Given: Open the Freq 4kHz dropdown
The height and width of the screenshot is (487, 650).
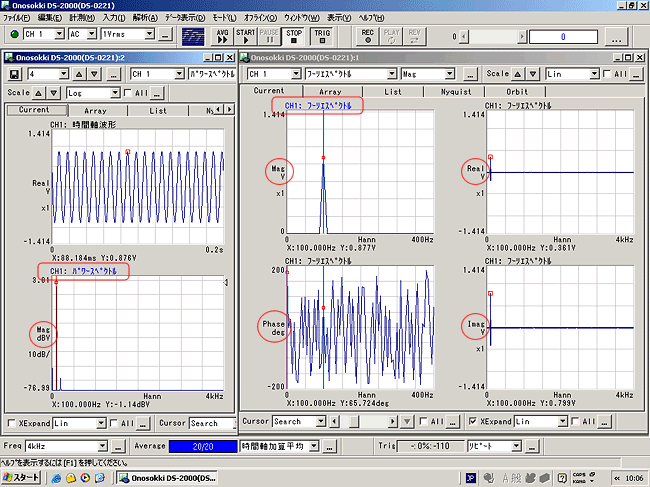Looking at the screenshot, I should point(102,446).
